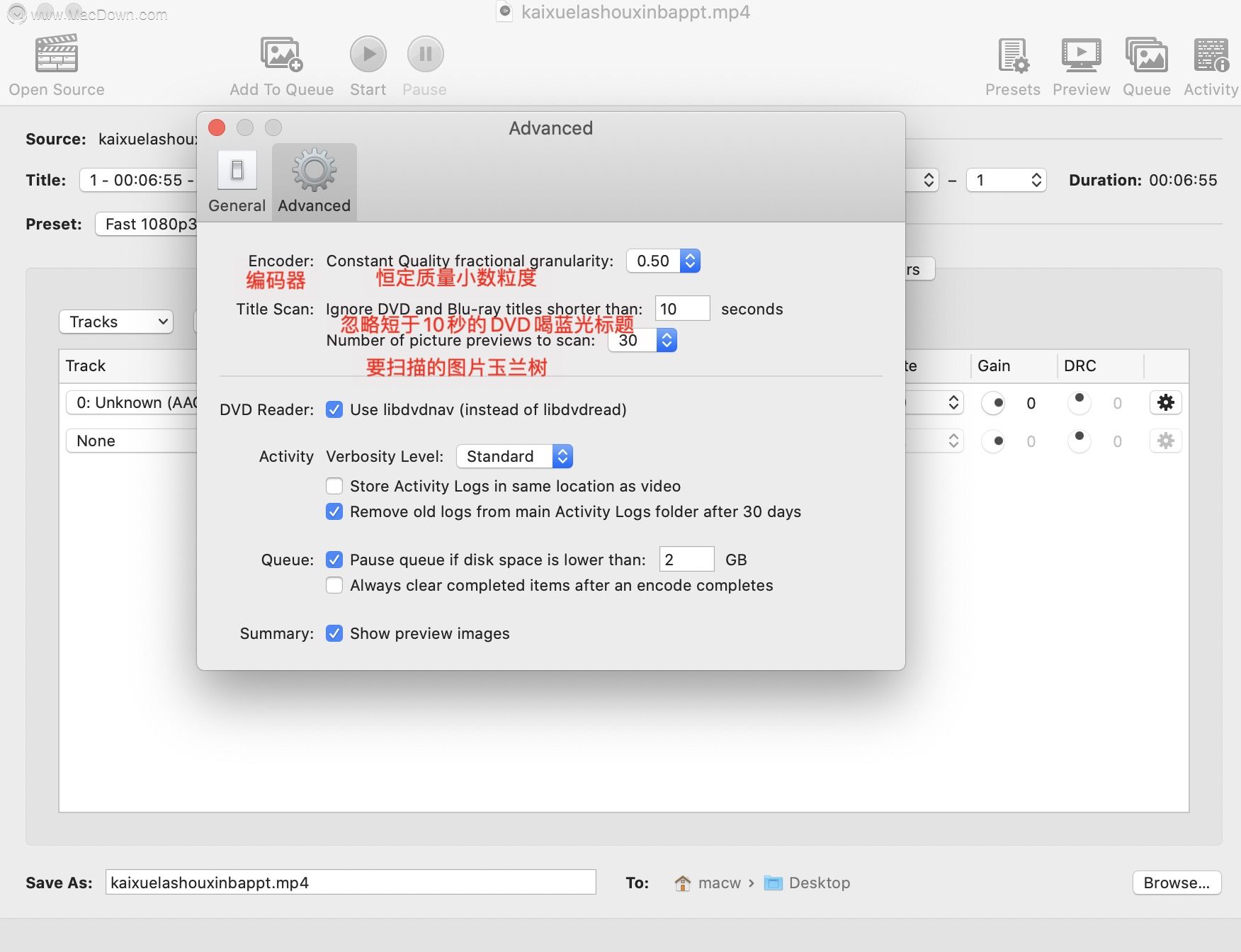Toggle Show preview images checkbox

(x=334, y=633)
